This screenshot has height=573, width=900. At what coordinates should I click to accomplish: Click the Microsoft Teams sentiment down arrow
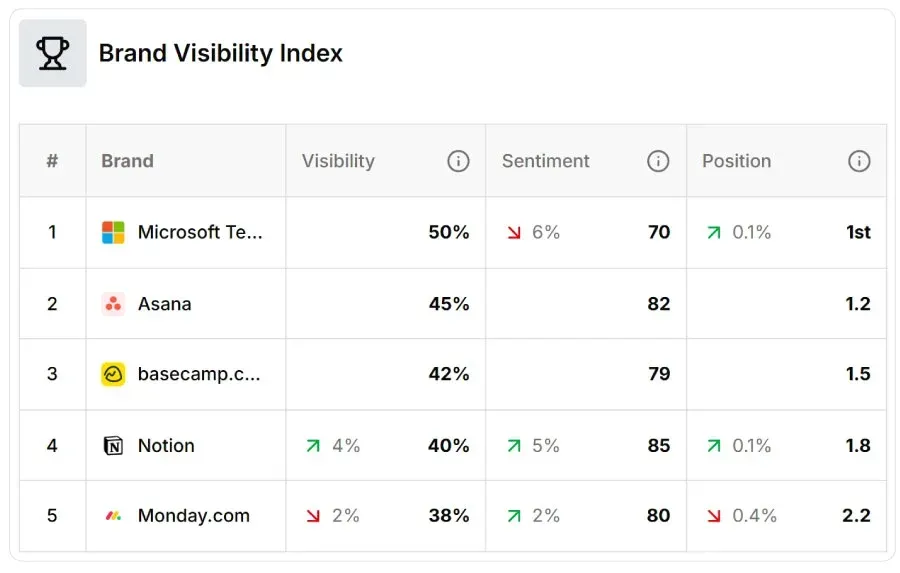pyautogui.click(x=514, y=233)
